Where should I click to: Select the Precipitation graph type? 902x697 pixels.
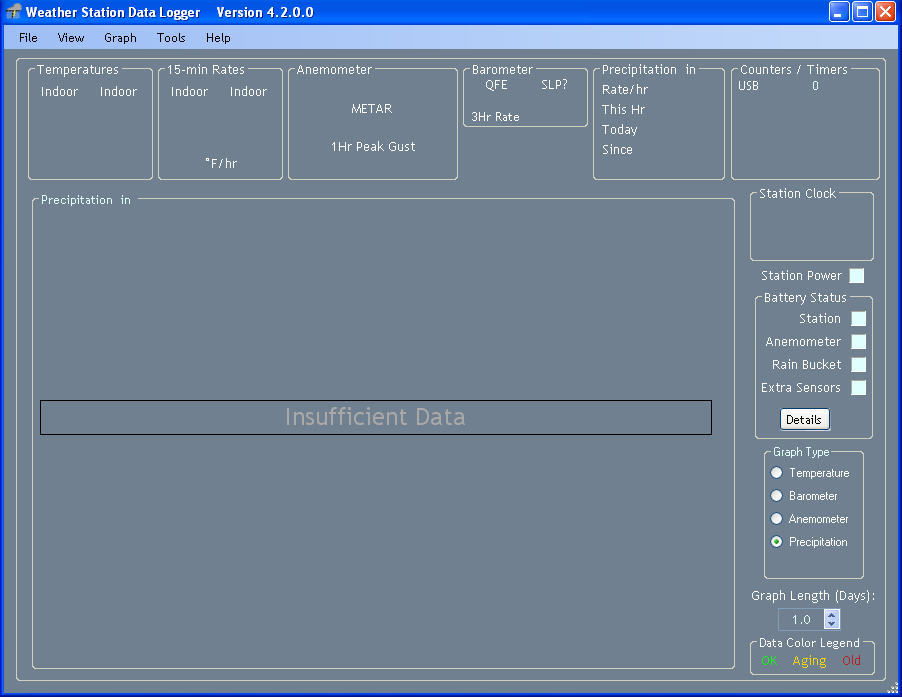[776, 541]
